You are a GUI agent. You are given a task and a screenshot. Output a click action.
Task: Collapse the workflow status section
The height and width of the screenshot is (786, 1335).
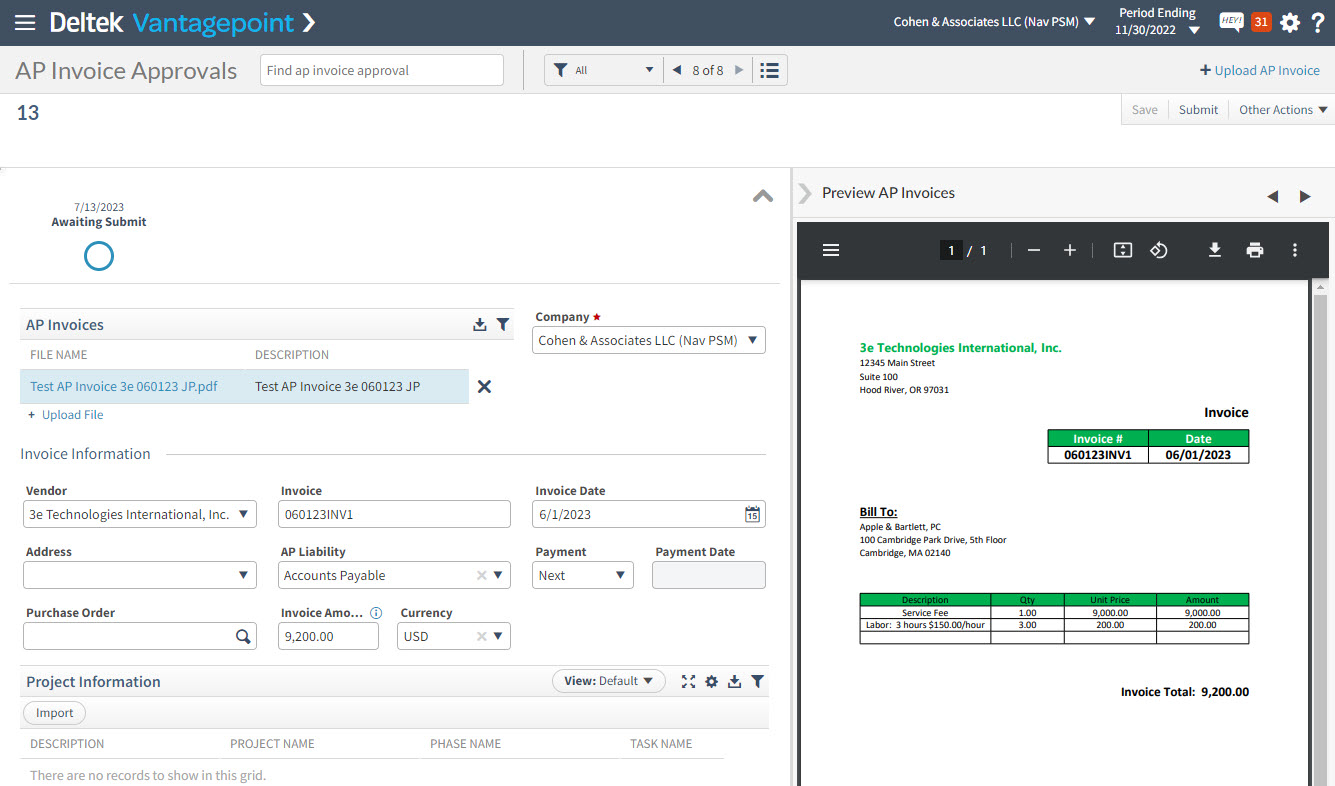[x=763, y=196]
